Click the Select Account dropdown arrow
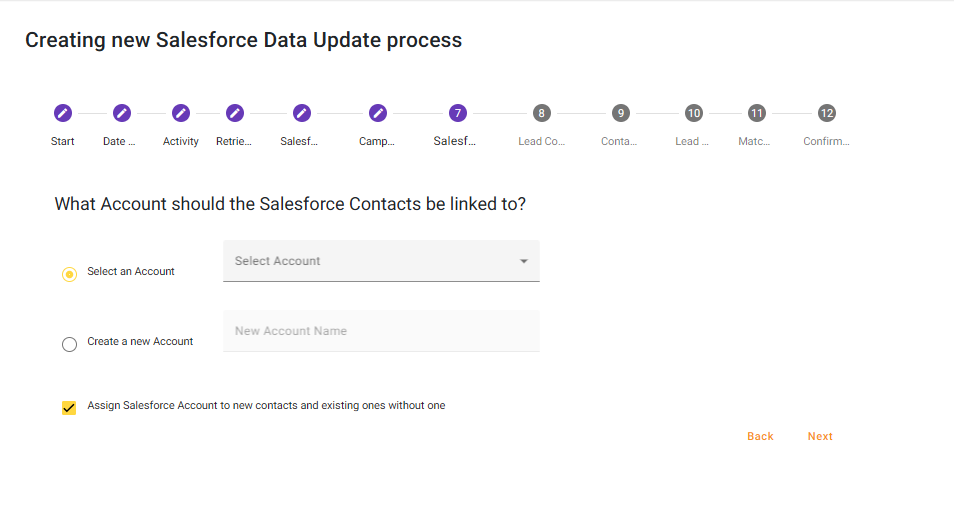Screen dimensions: 954x515 (523, 261)
